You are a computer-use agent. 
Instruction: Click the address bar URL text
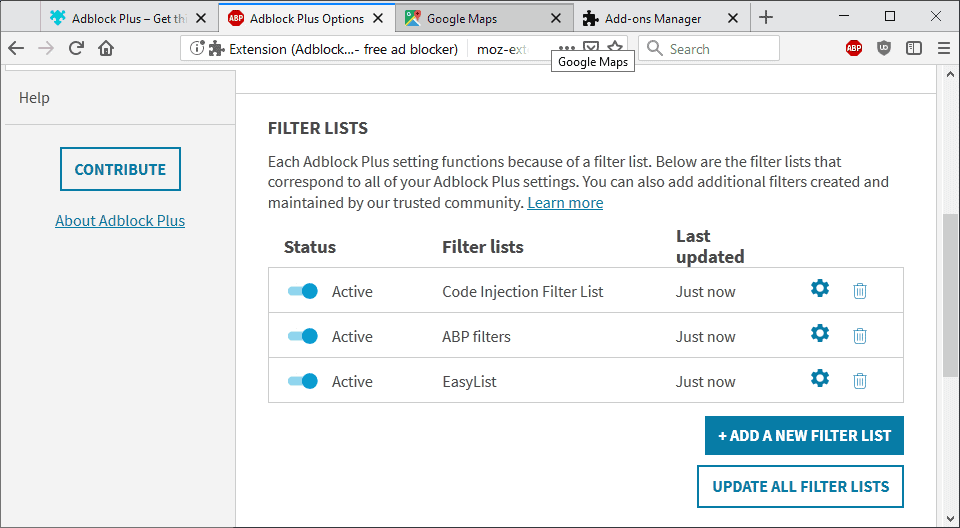pyautogui.click(x=502, y=49)
